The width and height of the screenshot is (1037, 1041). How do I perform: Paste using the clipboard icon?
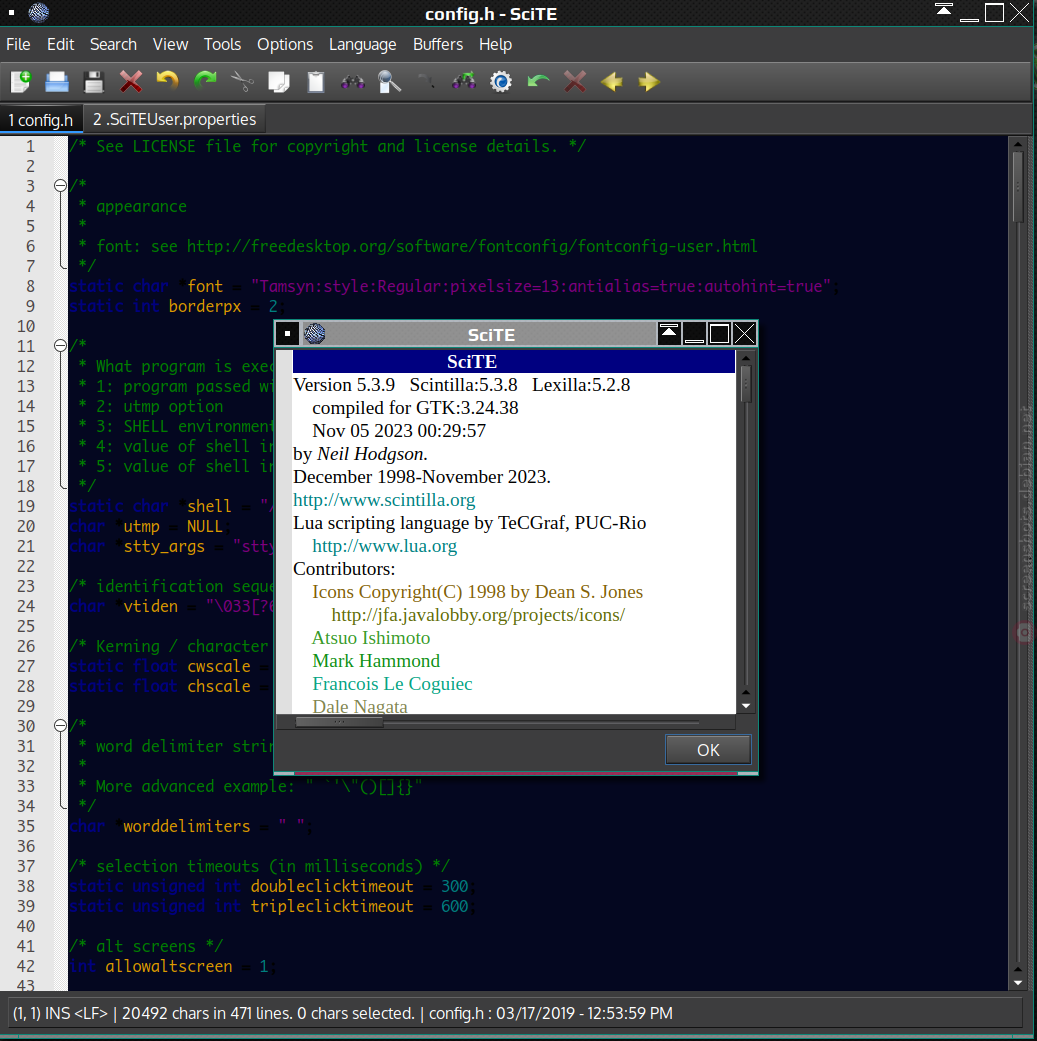pyautogui.click(x=316, y=82)
